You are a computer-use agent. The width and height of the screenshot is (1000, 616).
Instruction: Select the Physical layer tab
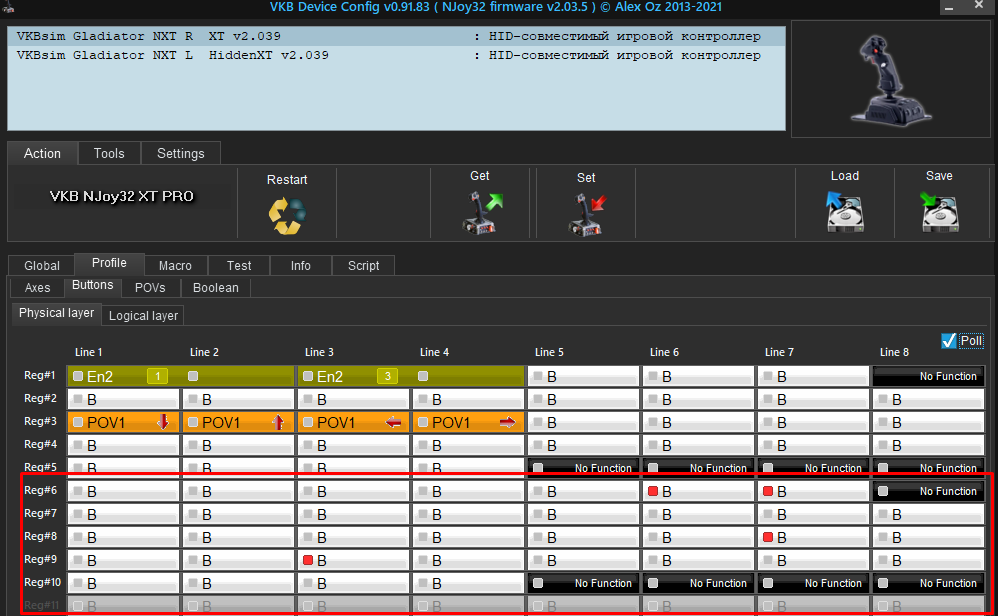(56, 313)
